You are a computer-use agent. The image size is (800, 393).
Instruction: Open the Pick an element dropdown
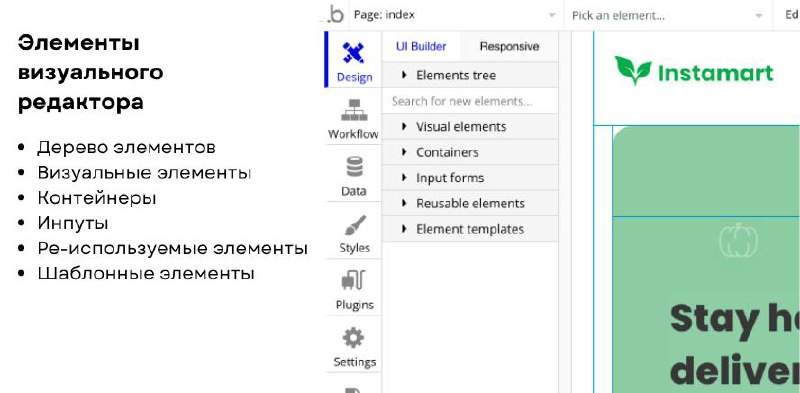(668, 15)
